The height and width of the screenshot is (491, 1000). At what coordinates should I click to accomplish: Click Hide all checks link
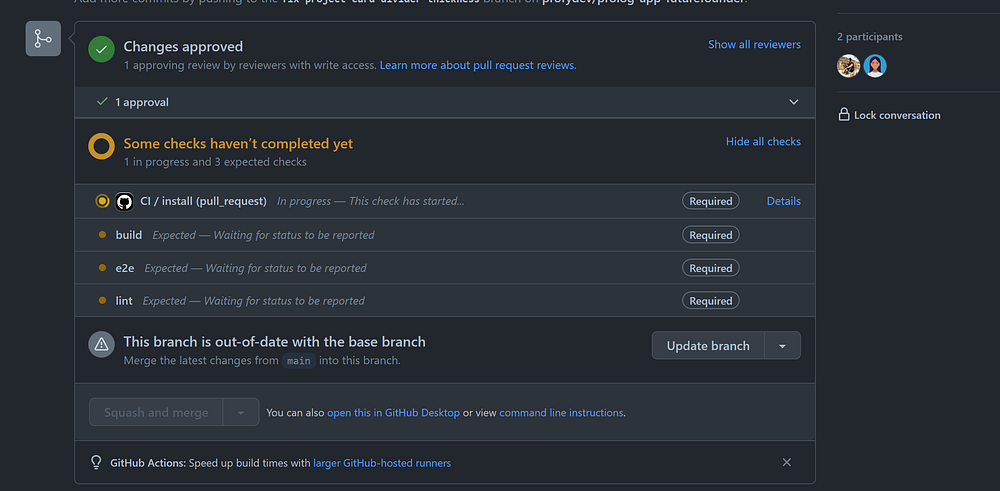[763, 142]
